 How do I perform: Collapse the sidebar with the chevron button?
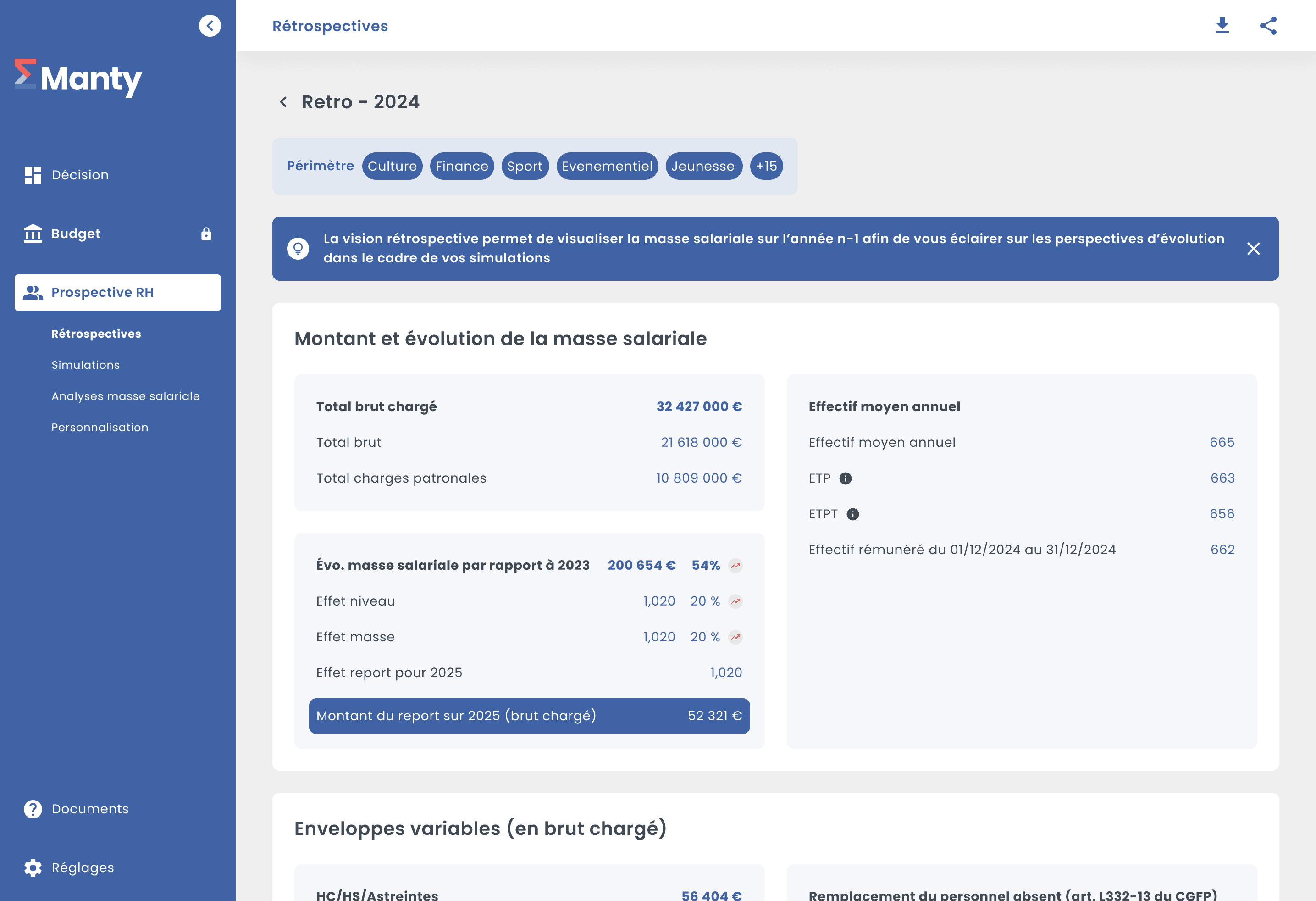210,26
